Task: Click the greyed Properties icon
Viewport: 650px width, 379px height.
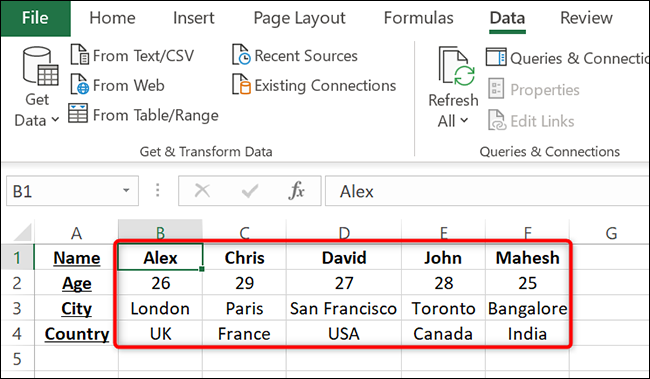Action: (x=496, y=88)
